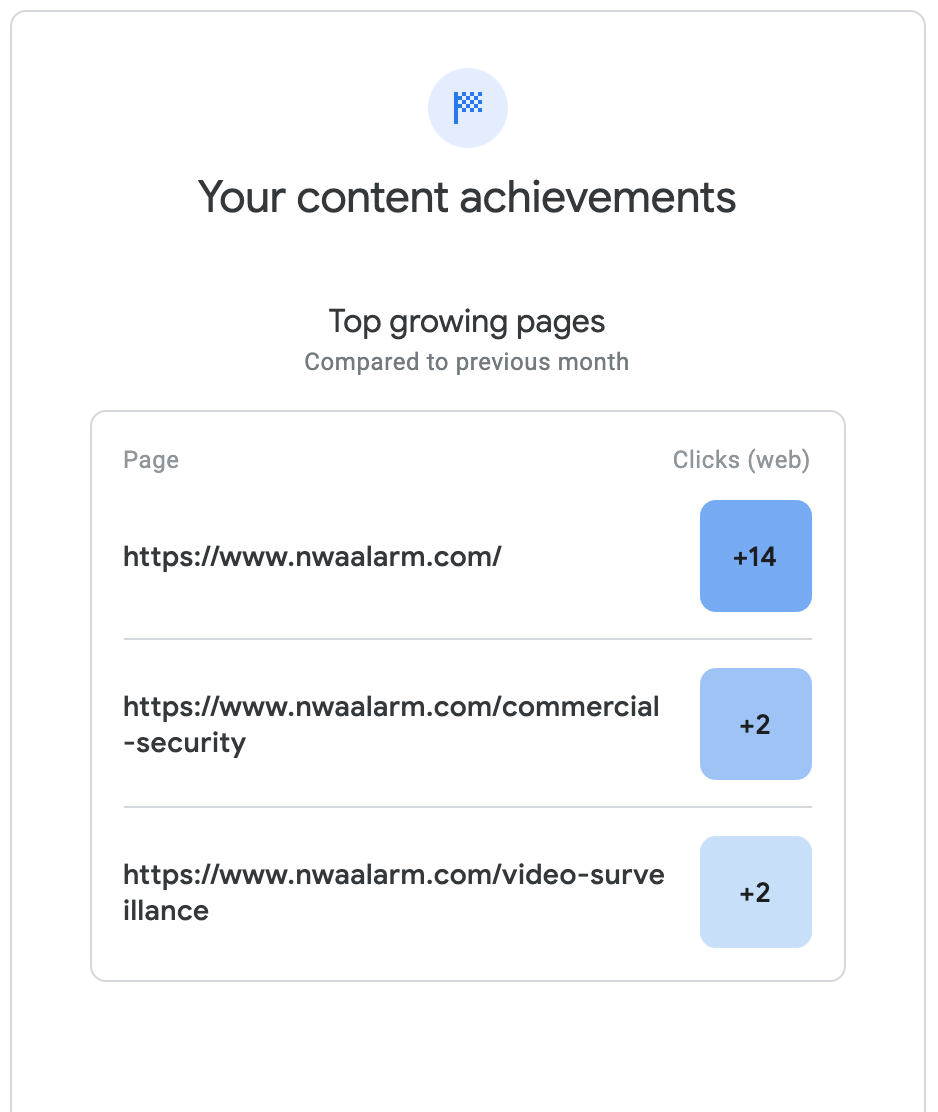
Task: Click divider line above the video-surveillance row
Action: click(x=467, y=807)
